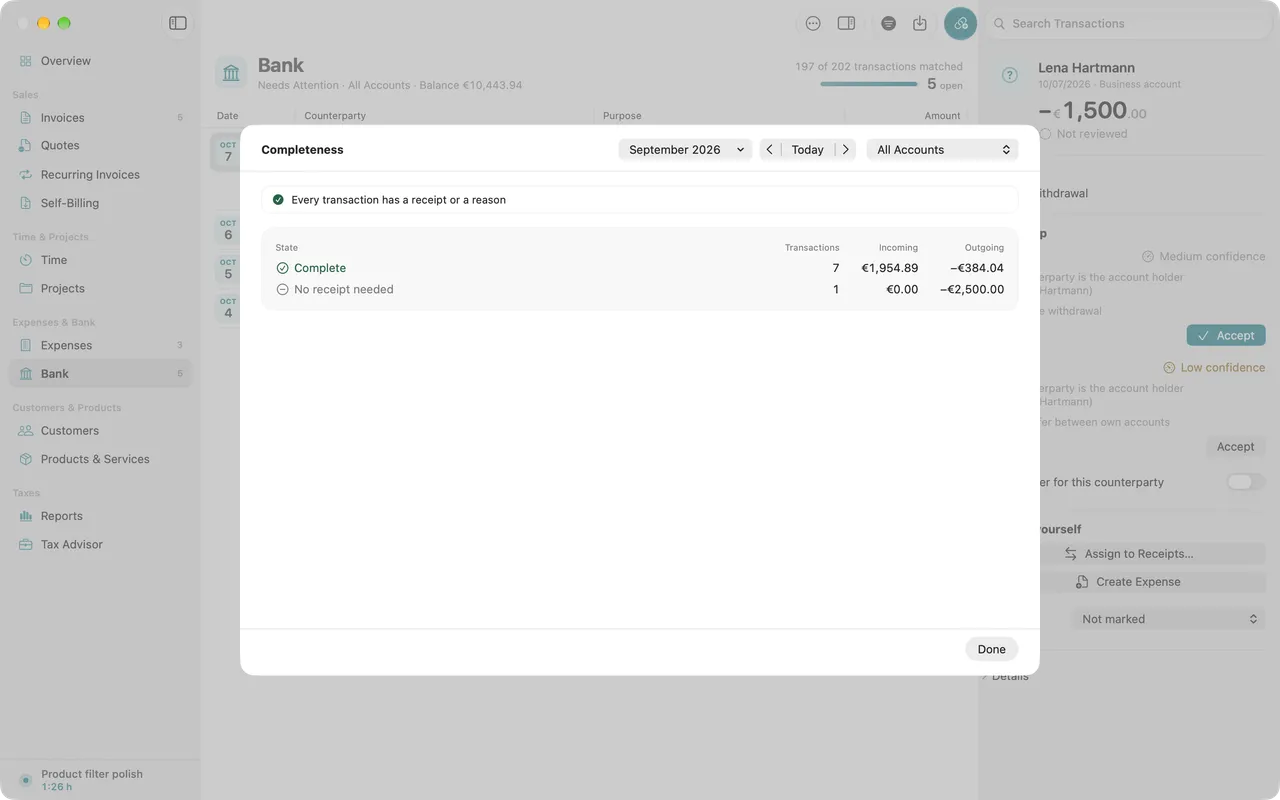Click the Bank sidebar icon
The height and width of the screenshot is (800, 1280).
pos(26,374)
